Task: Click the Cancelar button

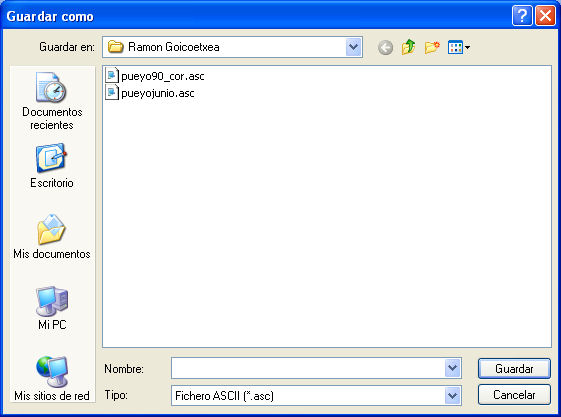Action: (x=514, y=395)
